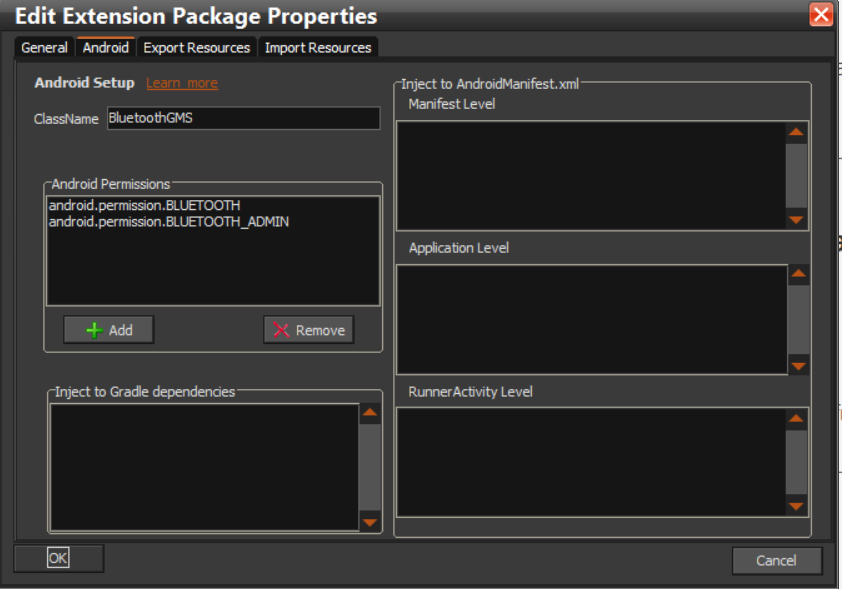Open the Export Resources tab

point(196,48)
